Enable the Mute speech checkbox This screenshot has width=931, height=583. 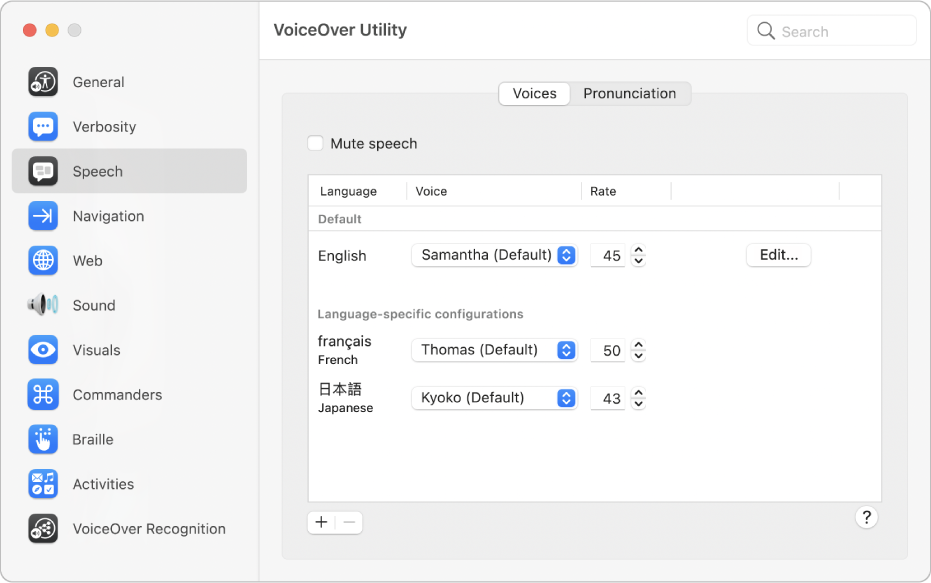[x=315, y=144]
